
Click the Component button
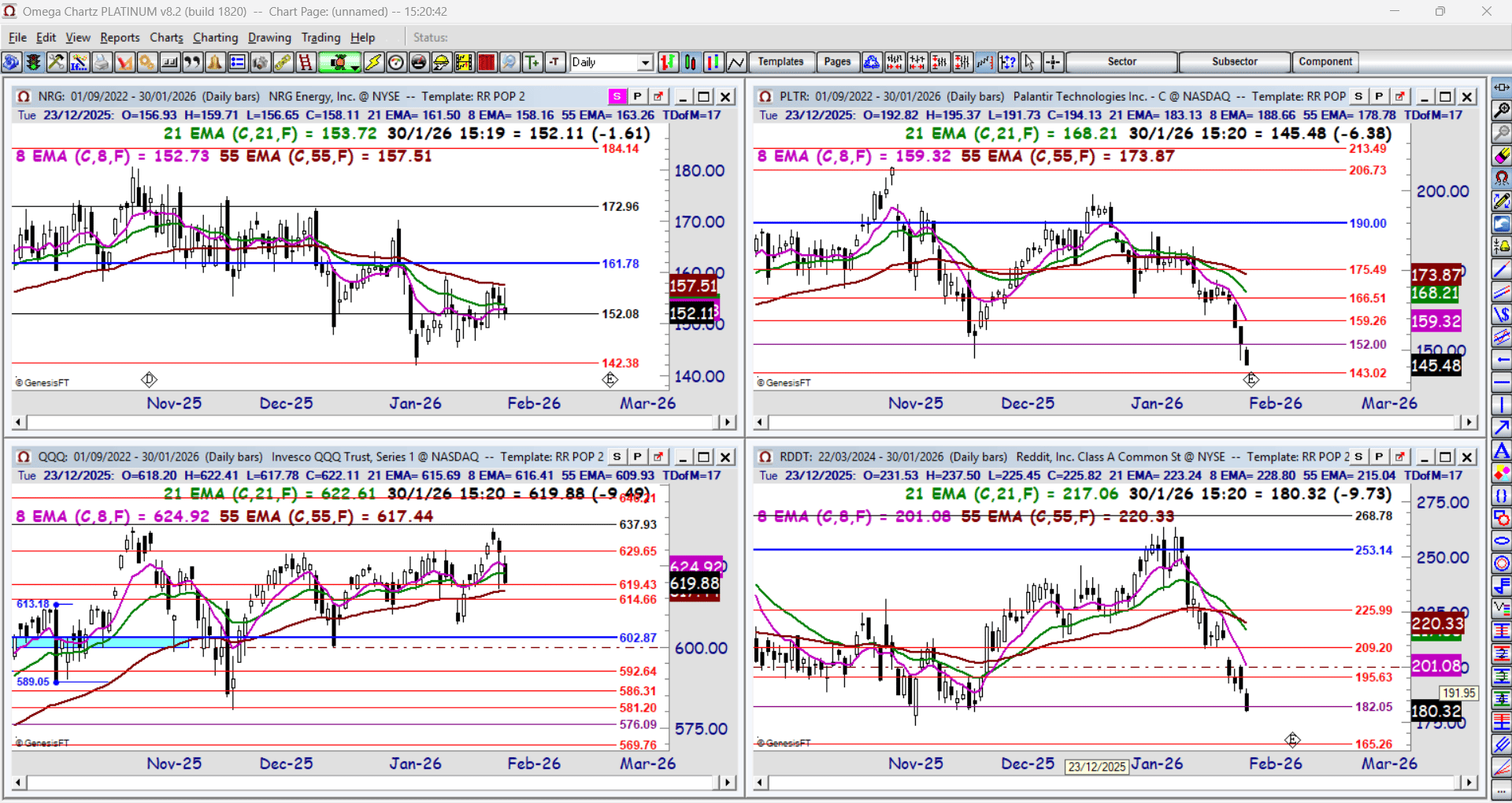coord(1325,62)
